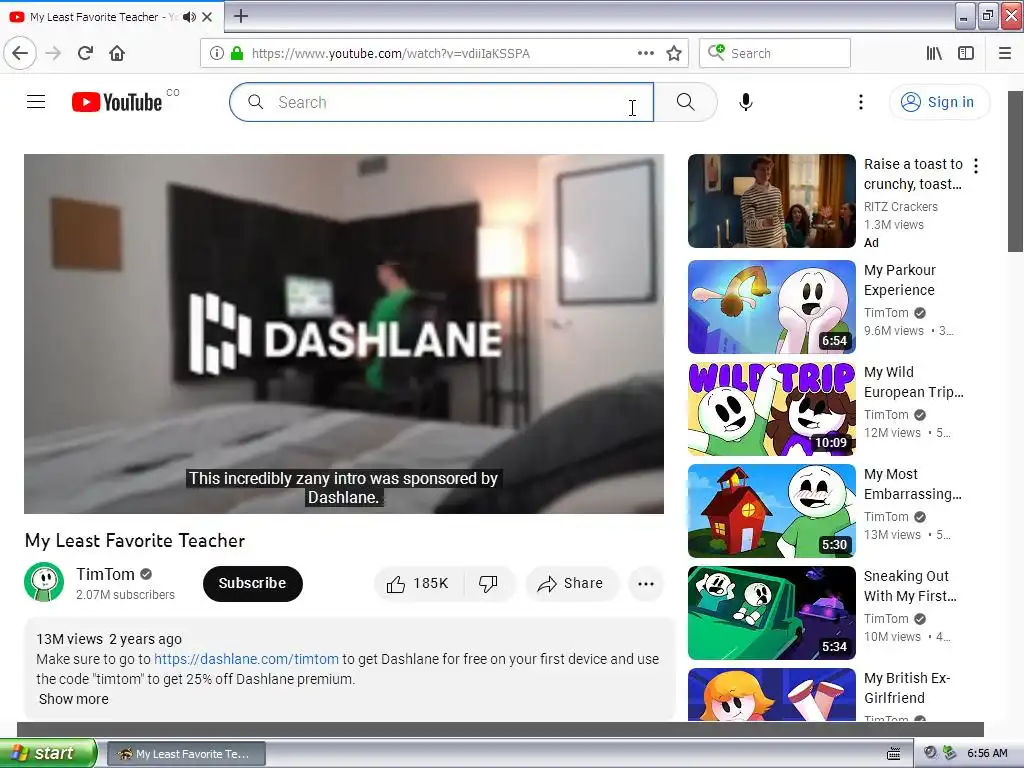Go to the browser Home page
Viewport: 1024px width, 768px height.
tap(117, 53)
